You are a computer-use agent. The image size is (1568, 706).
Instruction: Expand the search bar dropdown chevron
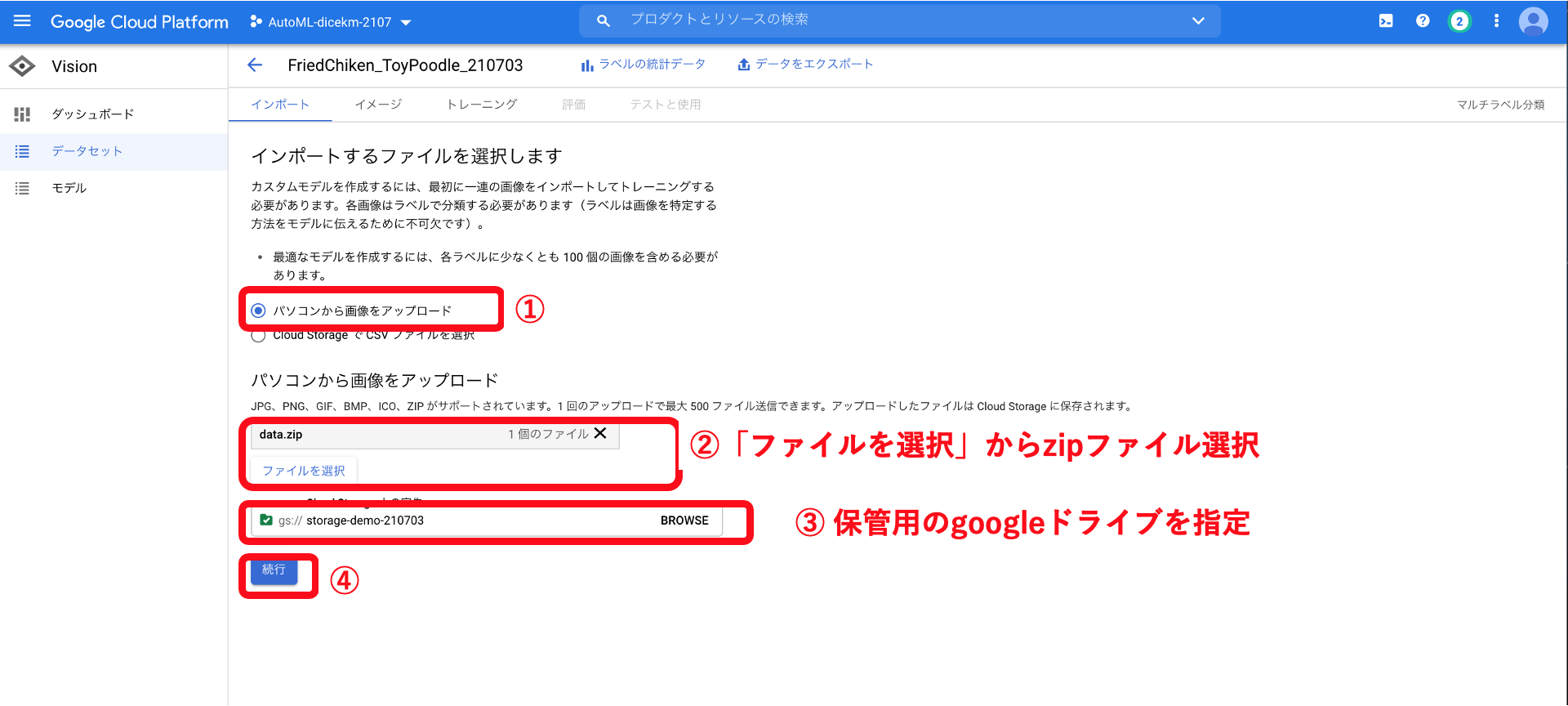pyautogui.click(x=1198, y=21)
